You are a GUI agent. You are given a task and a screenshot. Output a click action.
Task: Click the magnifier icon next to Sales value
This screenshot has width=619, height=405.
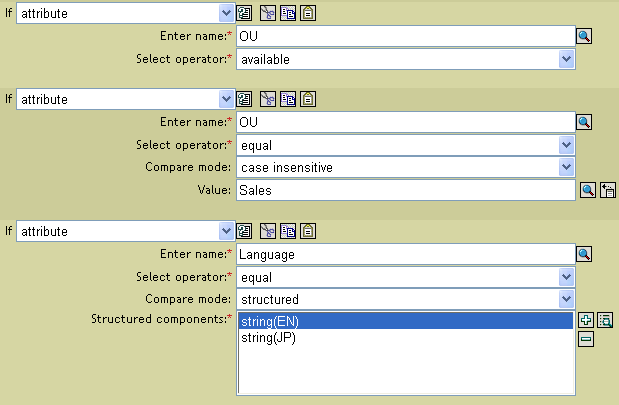588,190
